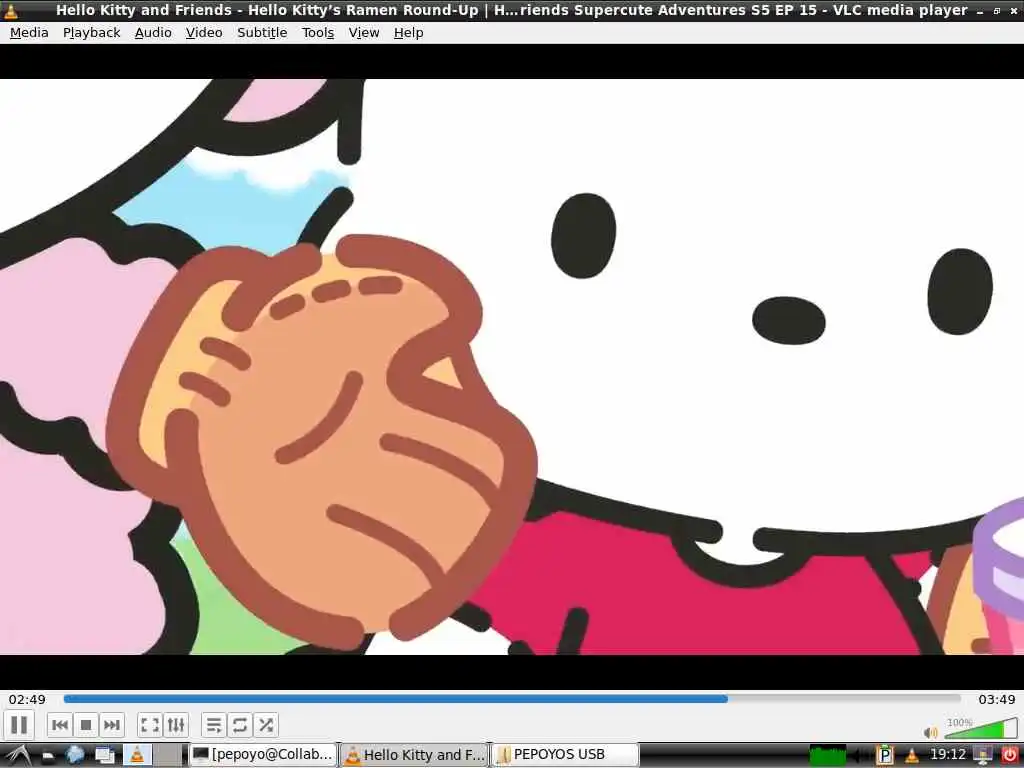
Task: Click the video display area
Action: click(512, 366)
